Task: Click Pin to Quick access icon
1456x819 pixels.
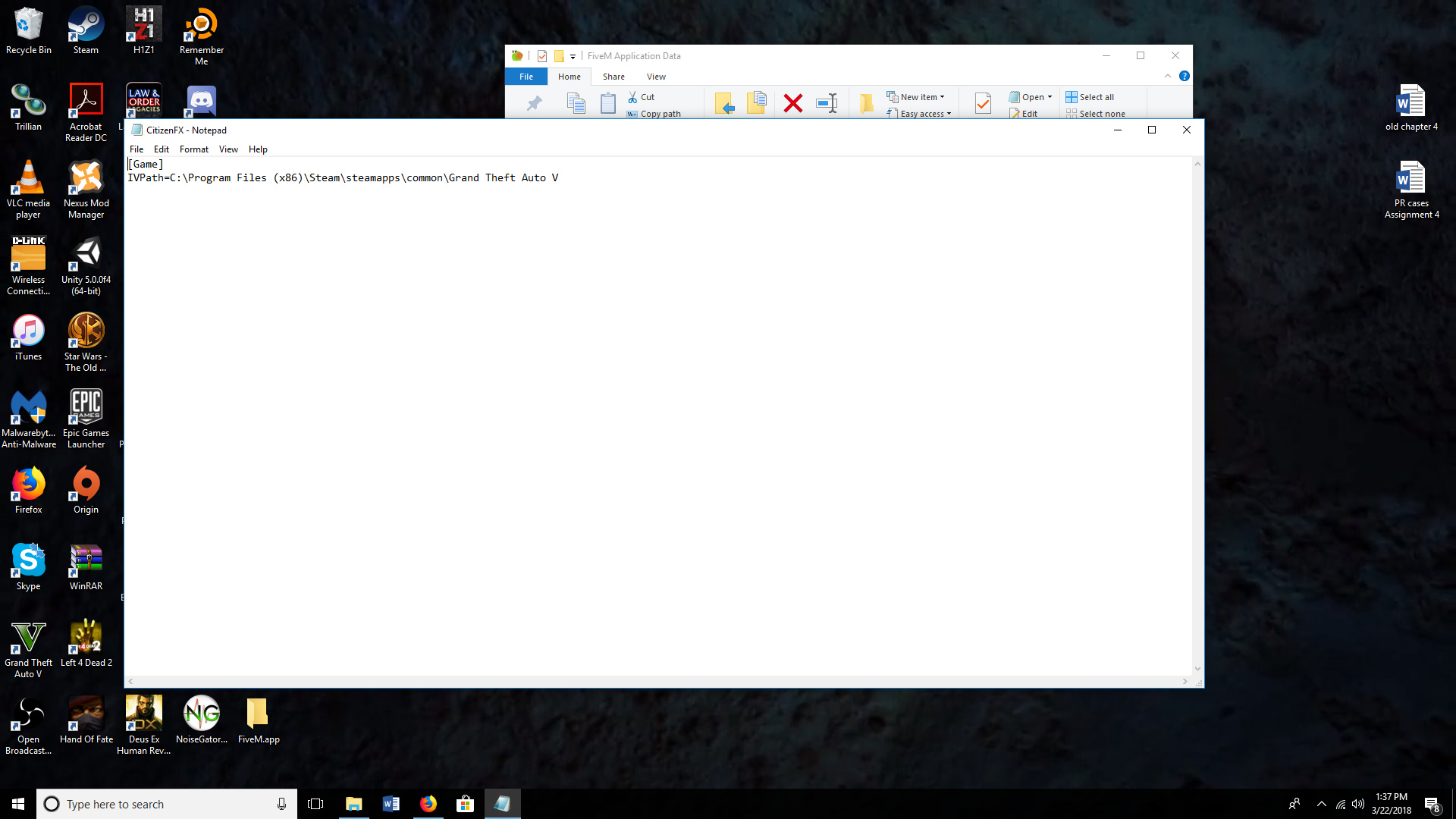Action: [x=535, y=103]
